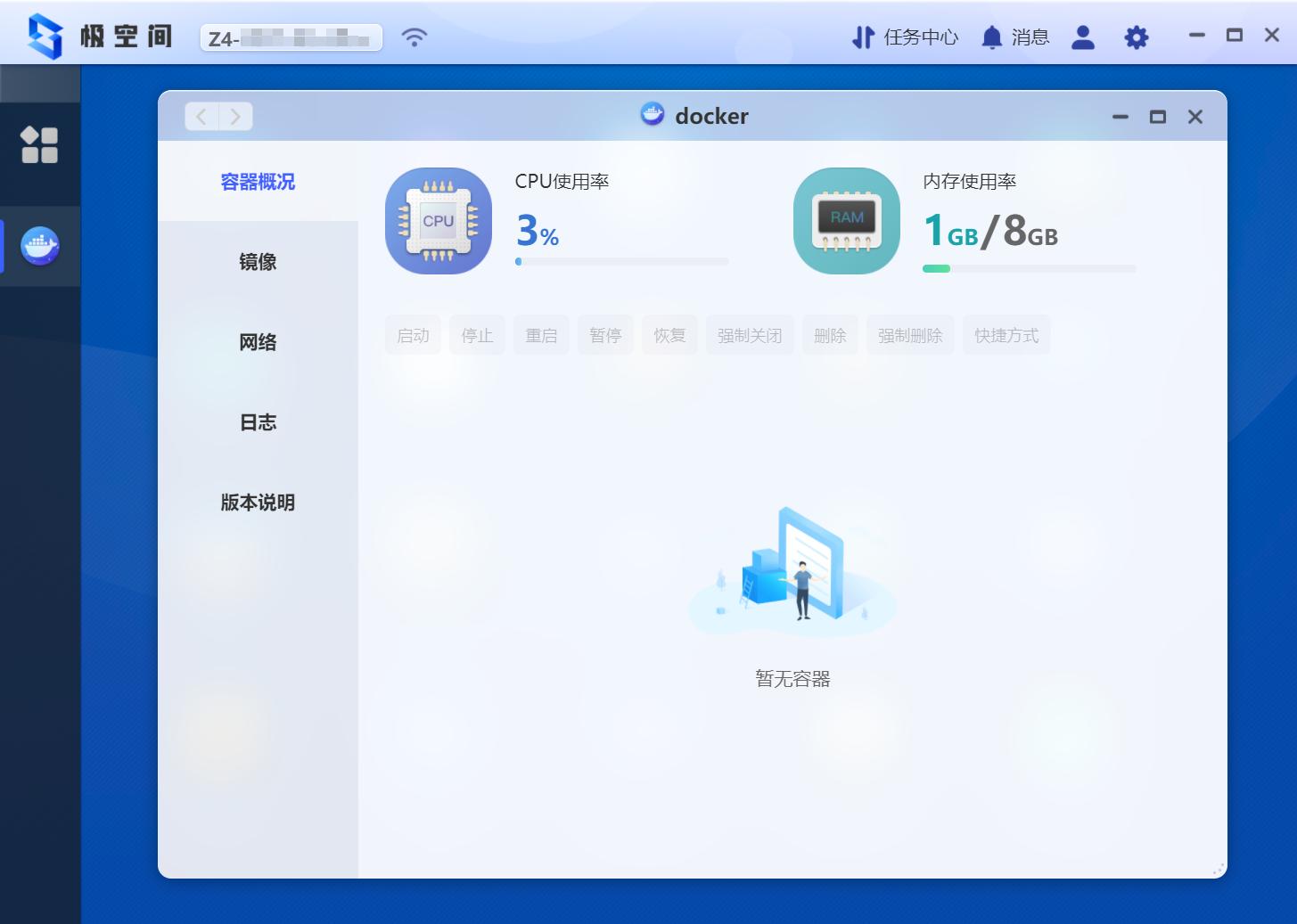Screen dimensions: 1297x924
Task: Check network status via the Wi-Fi icon
Action: click(x=414, y=37)
